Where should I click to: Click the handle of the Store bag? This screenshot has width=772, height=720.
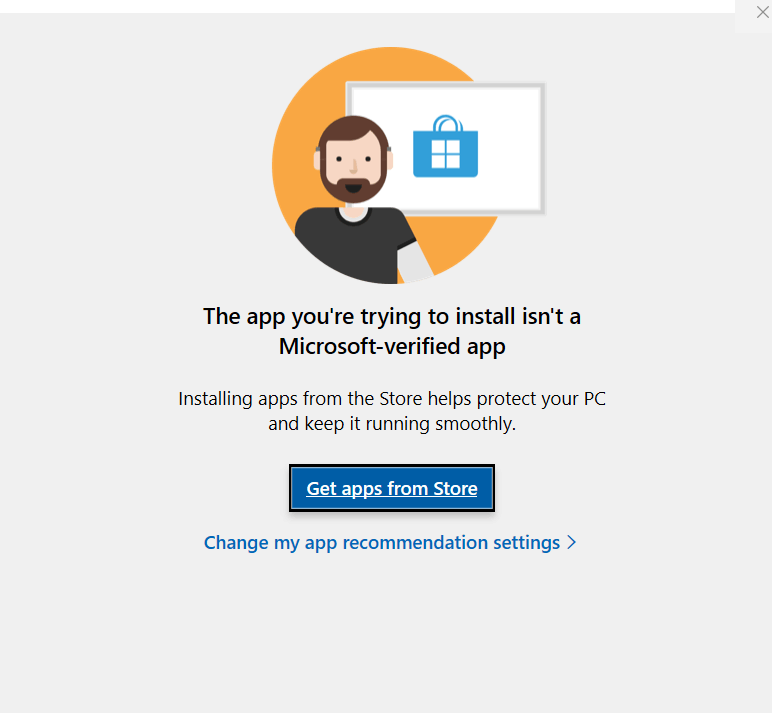(x=447, y=124)
